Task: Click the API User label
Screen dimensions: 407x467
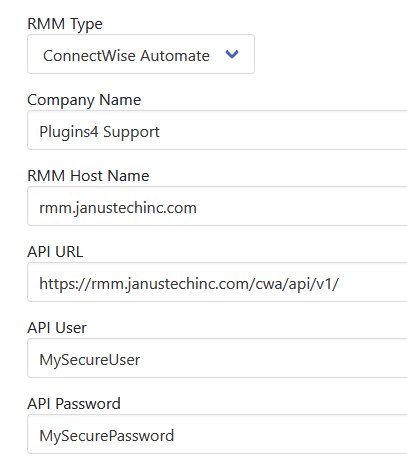Action: pyautogui.click(x=57, y=328)
